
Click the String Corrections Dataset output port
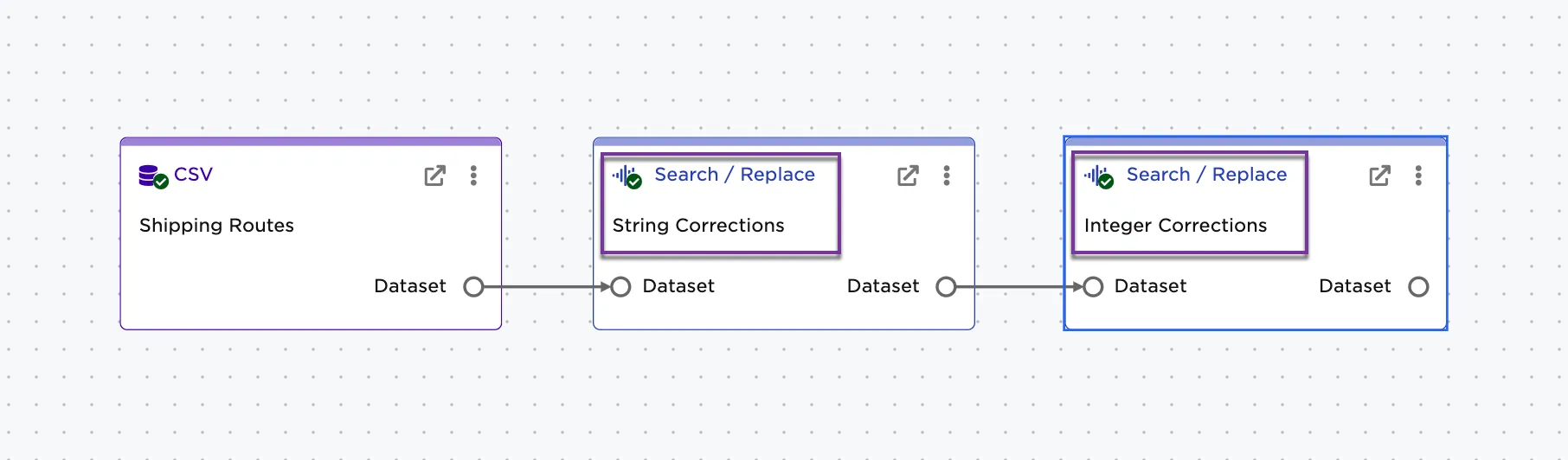point(947,286)
